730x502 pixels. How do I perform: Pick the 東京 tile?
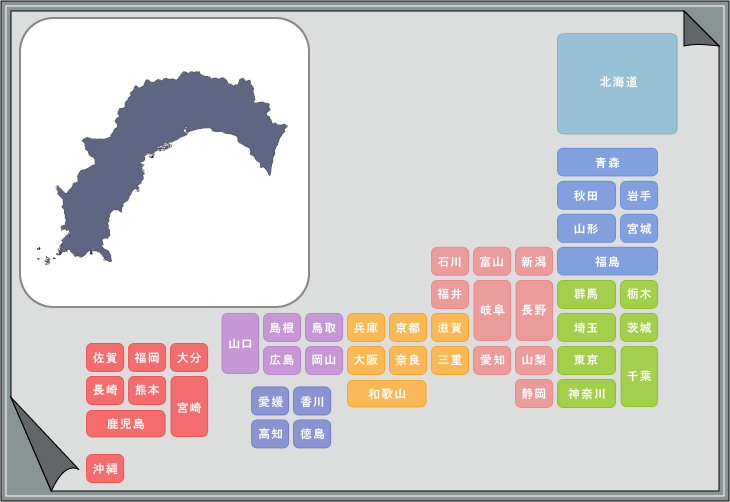586,360
